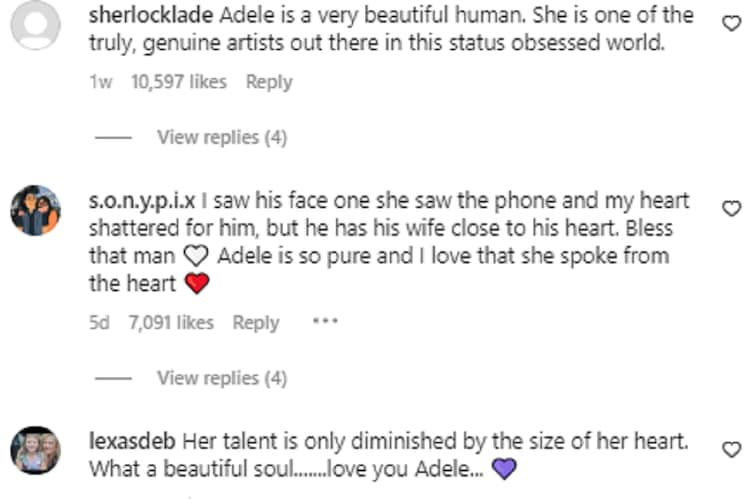
Task: Open s.o.n.y.p.i.x's profile picture
Action: tap(36, 210)
